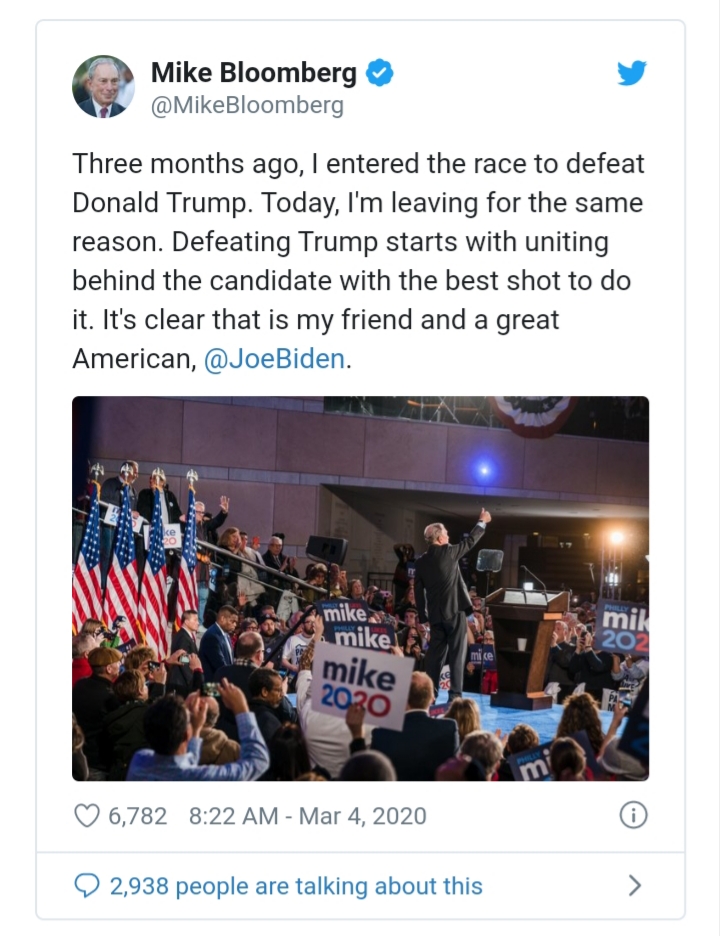The image size is (720, 936).
Task: Click the Mike Bloomberg display name
Action: tap(253, 73)
